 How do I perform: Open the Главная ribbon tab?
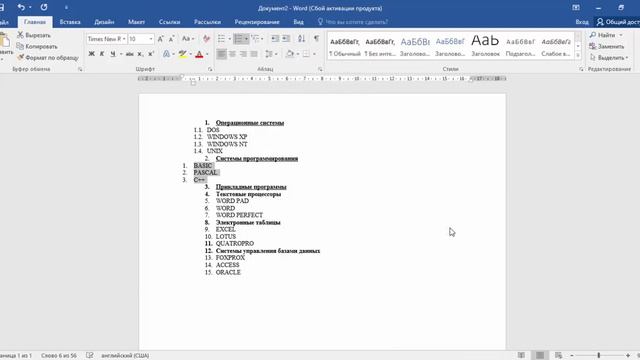tap(35, 22)
